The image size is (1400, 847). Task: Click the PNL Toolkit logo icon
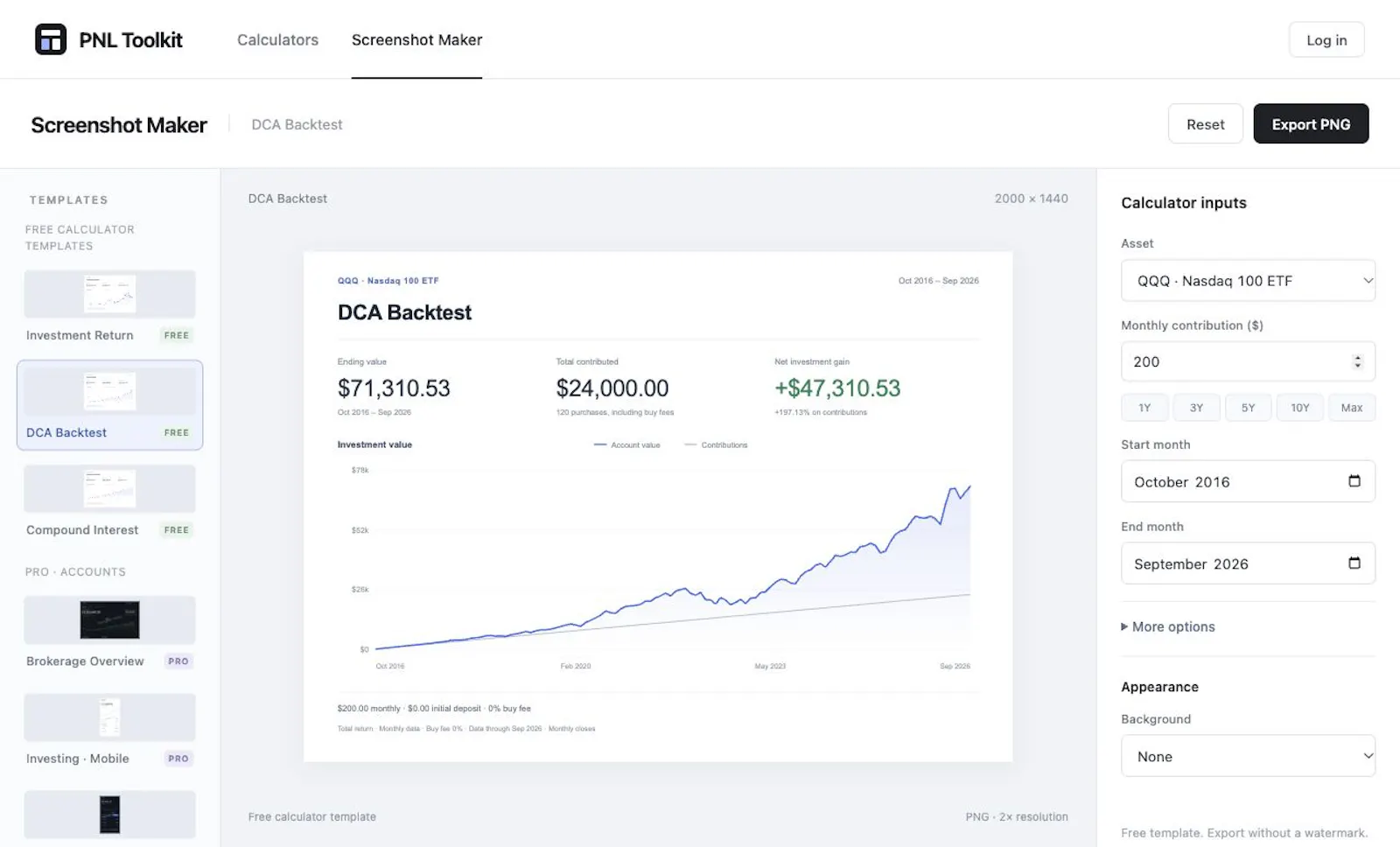[x=51, y=39]
